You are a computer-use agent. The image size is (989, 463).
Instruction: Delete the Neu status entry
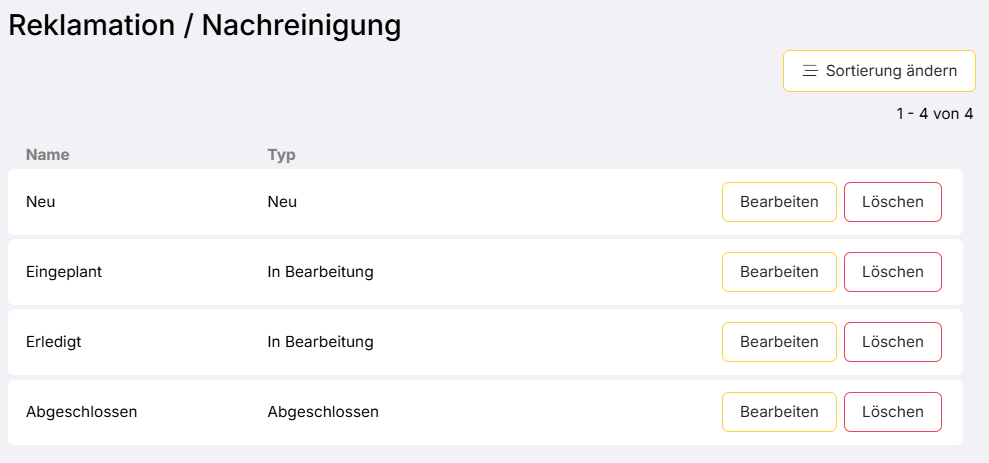coord(892,202)
